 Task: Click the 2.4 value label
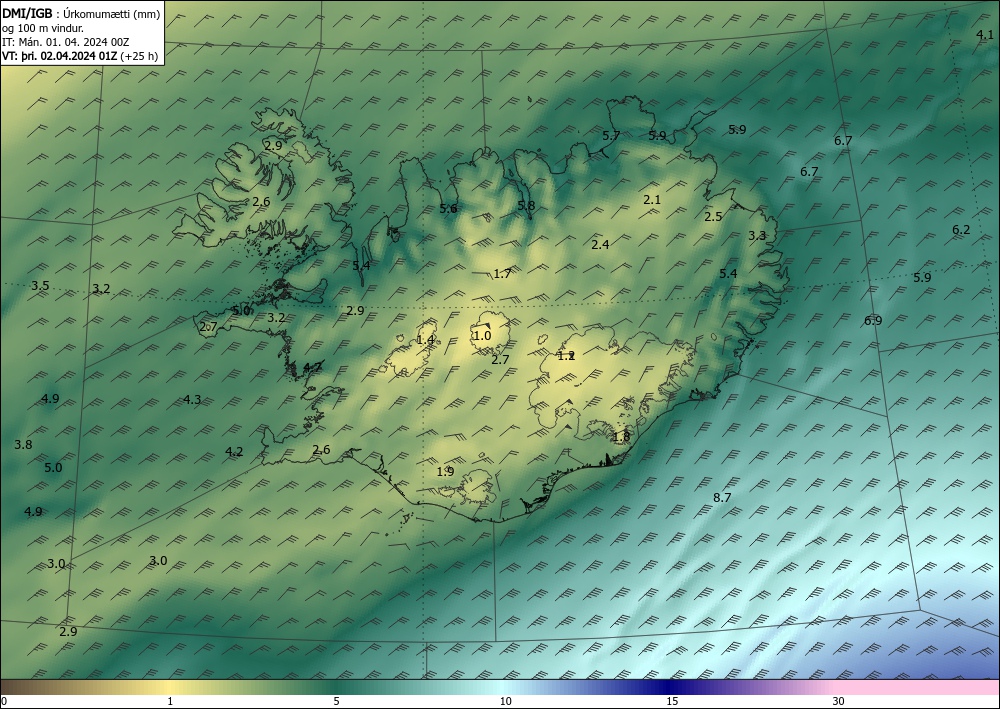tap(600, 244)
